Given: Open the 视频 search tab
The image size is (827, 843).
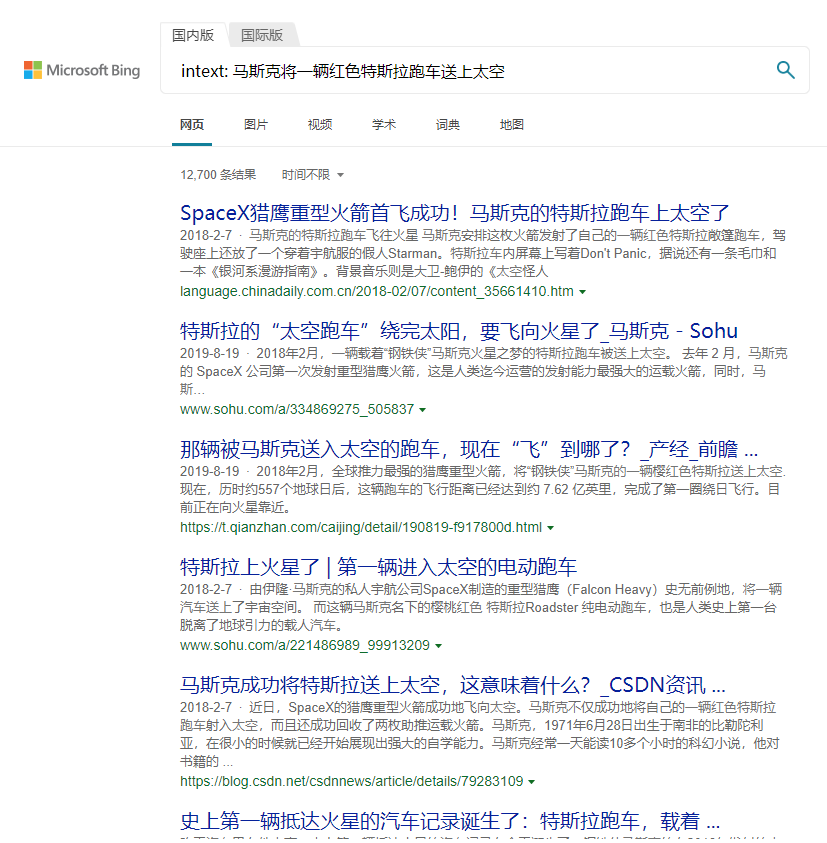Looking at the screenshot, I should click(320, 125).
